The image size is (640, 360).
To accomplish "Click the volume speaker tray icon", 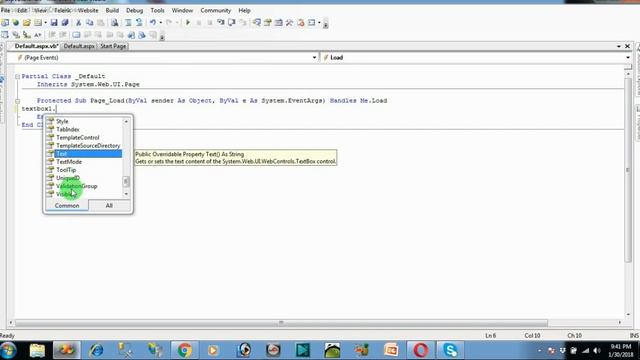I will [597, 351].
